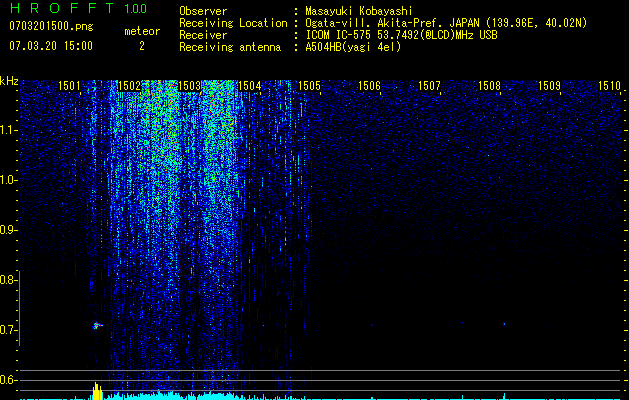
Task: Select the file name 0703201500.png
Action: coord(51,26)
